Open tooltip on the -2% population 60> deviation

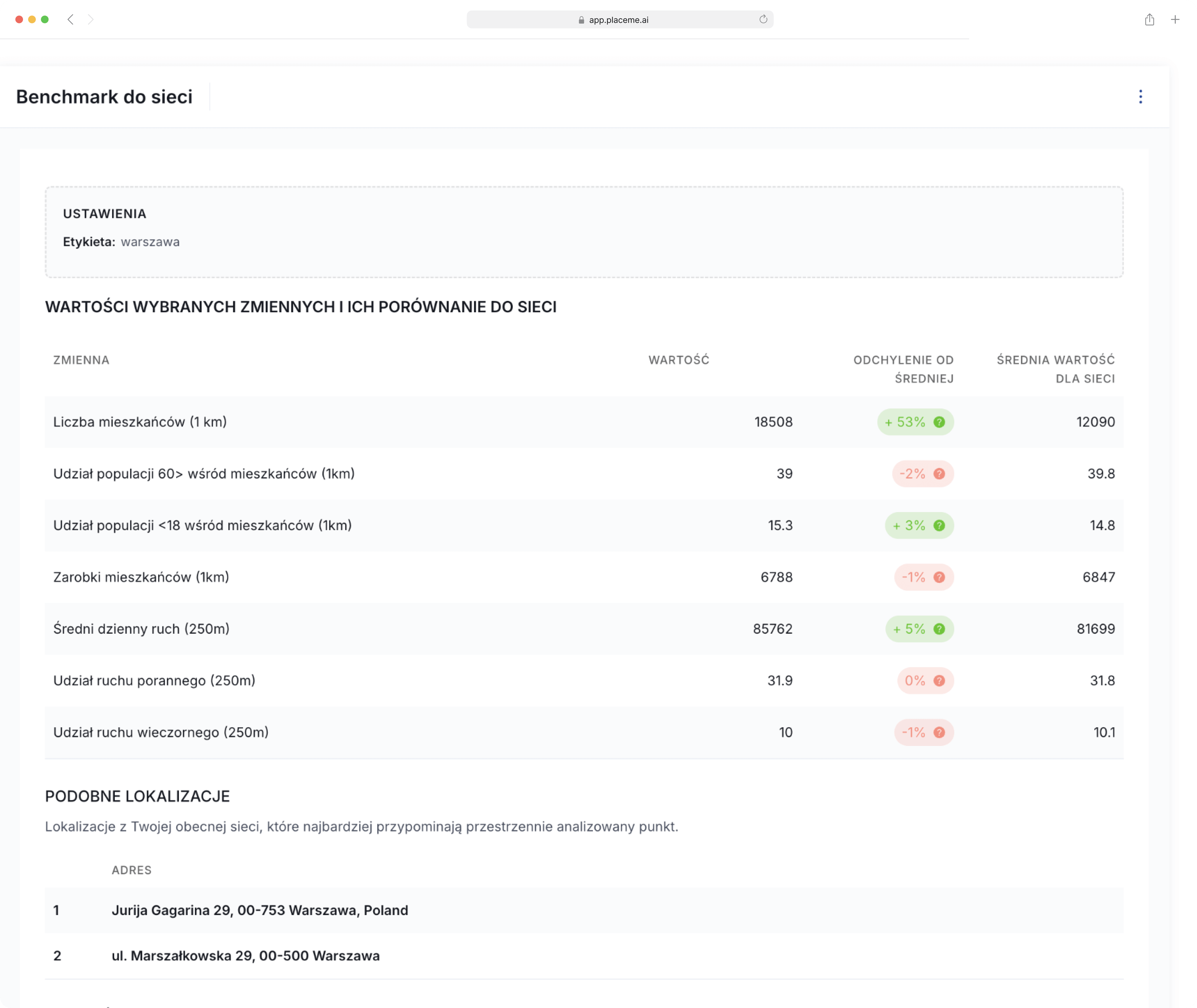coord(939,474)
